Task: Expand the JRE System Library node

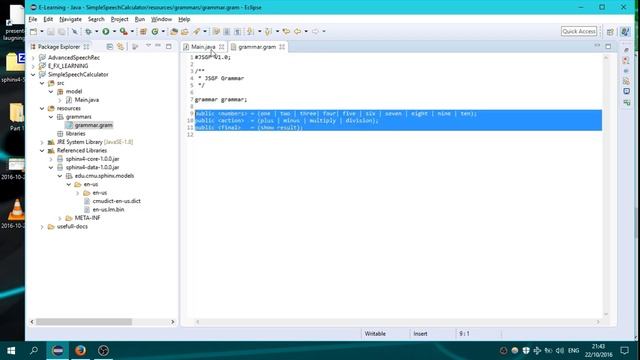Action: click(42, 142)
